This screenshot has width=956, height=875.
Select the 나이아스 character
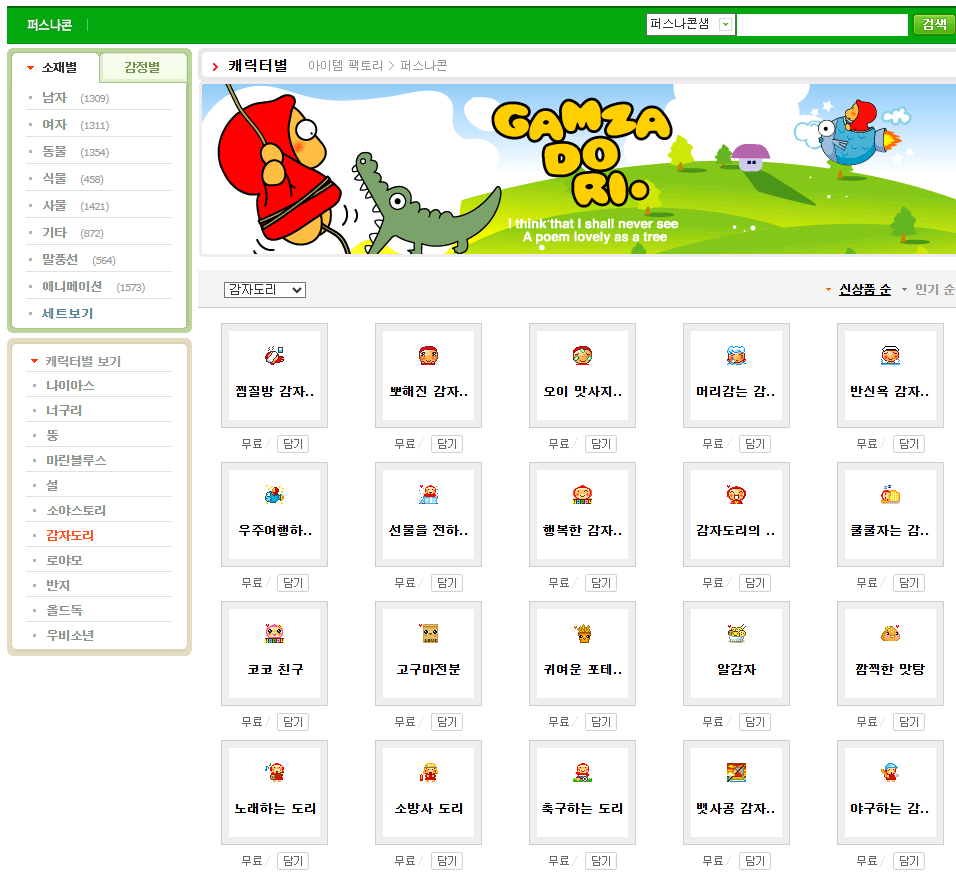click(70, 385)
